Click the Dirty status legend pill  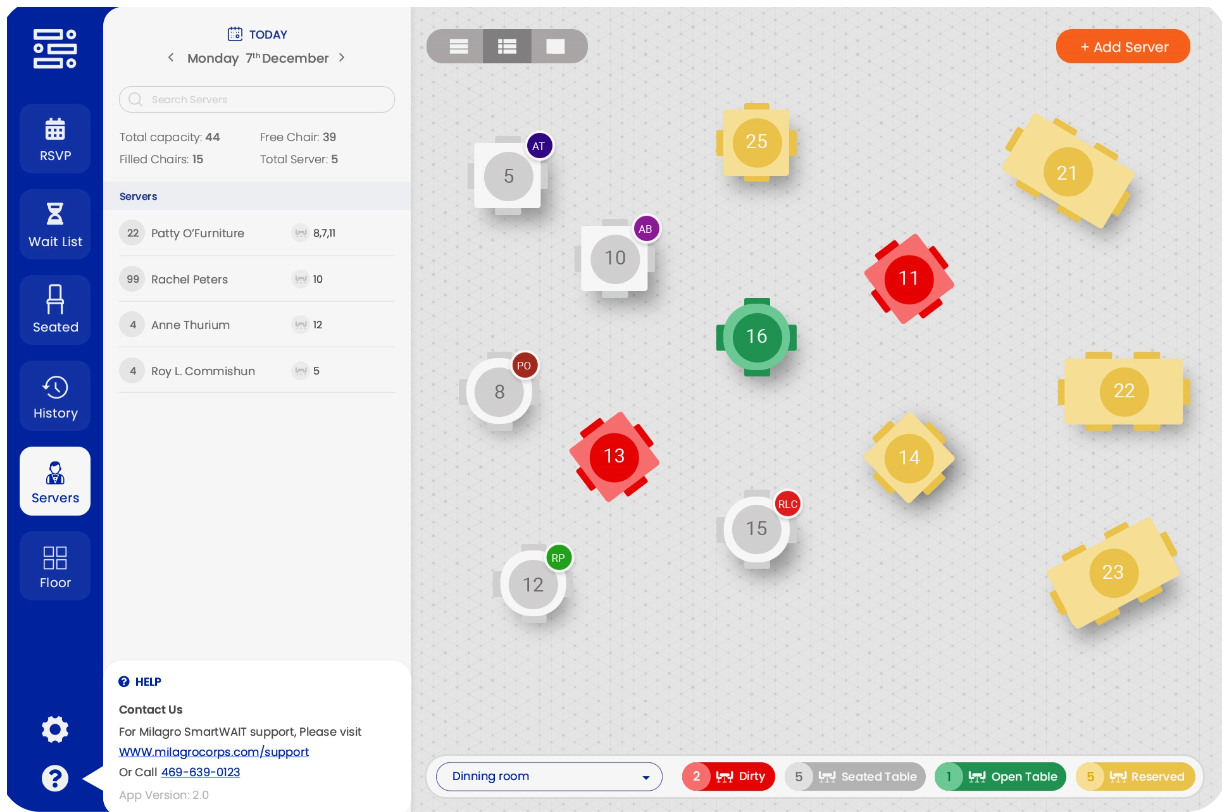click(728, 776)
